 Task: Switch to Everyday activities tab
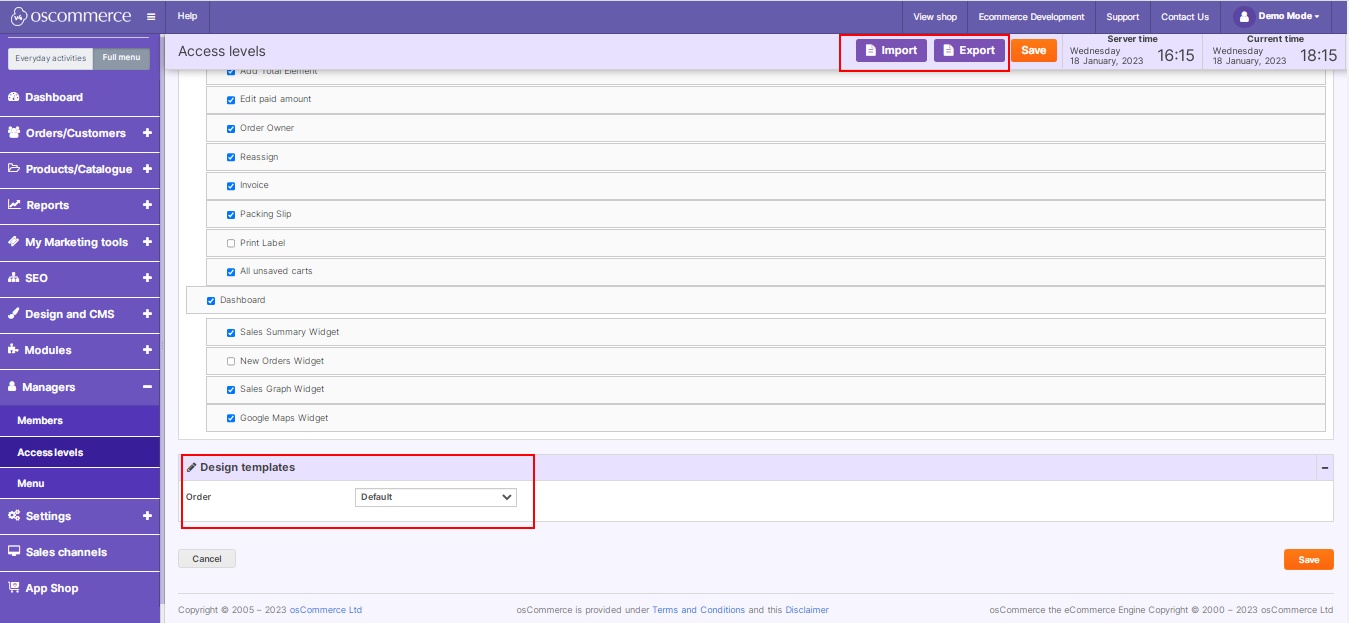(x=50, y=58)
